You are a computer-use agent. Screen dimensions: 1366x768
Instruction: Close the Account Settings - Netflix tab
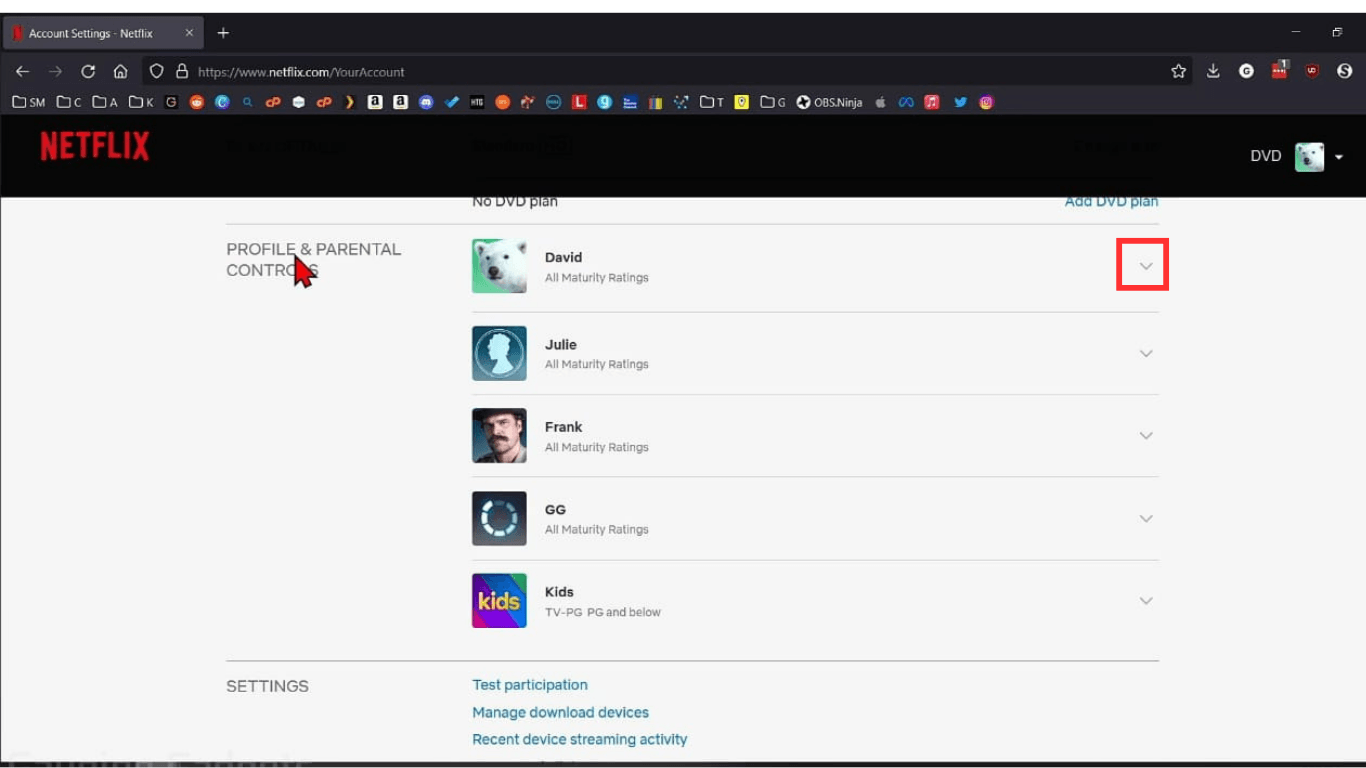[189, 33]
